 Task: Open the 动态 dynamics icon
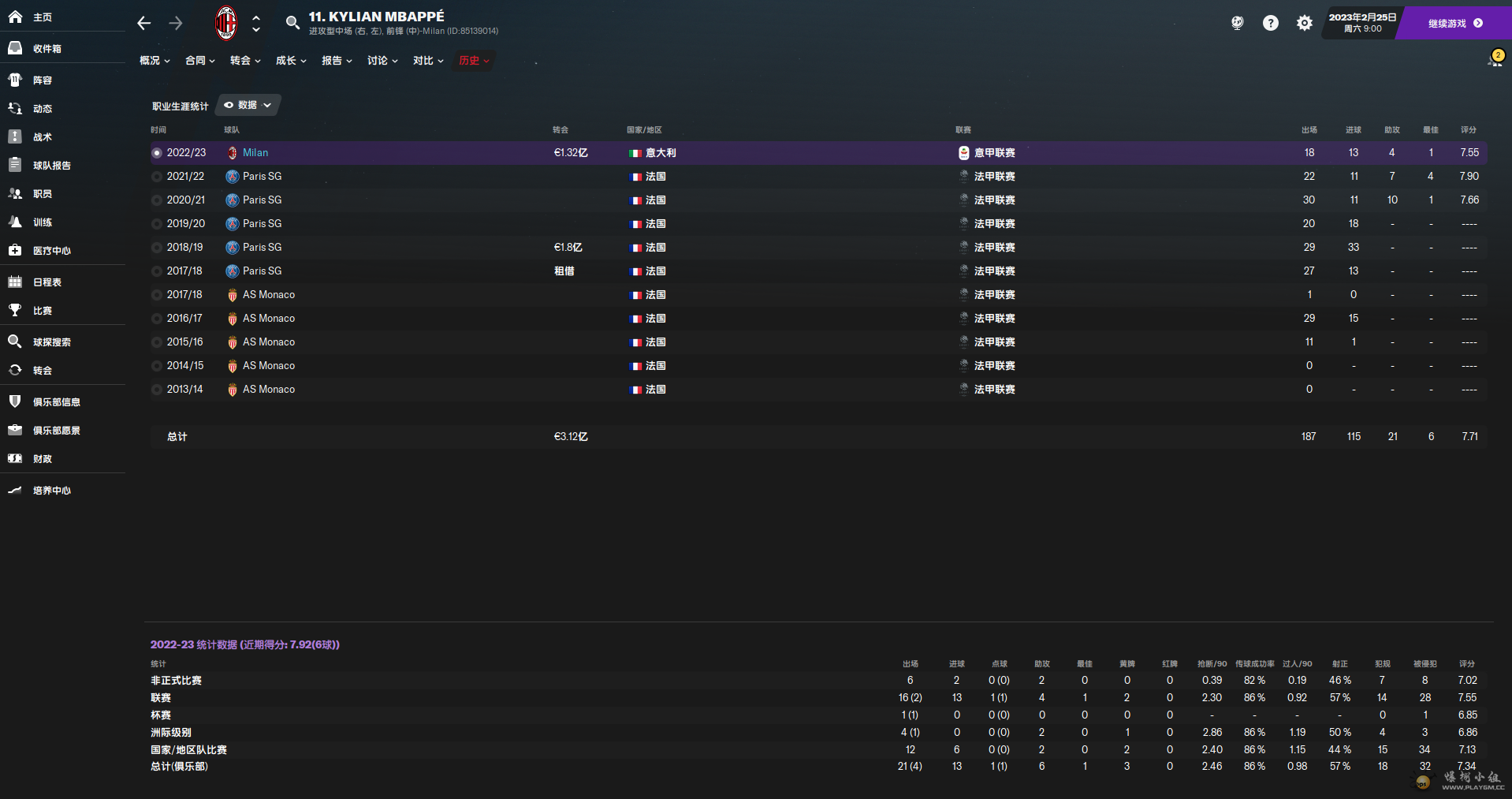tap(15, 108)
